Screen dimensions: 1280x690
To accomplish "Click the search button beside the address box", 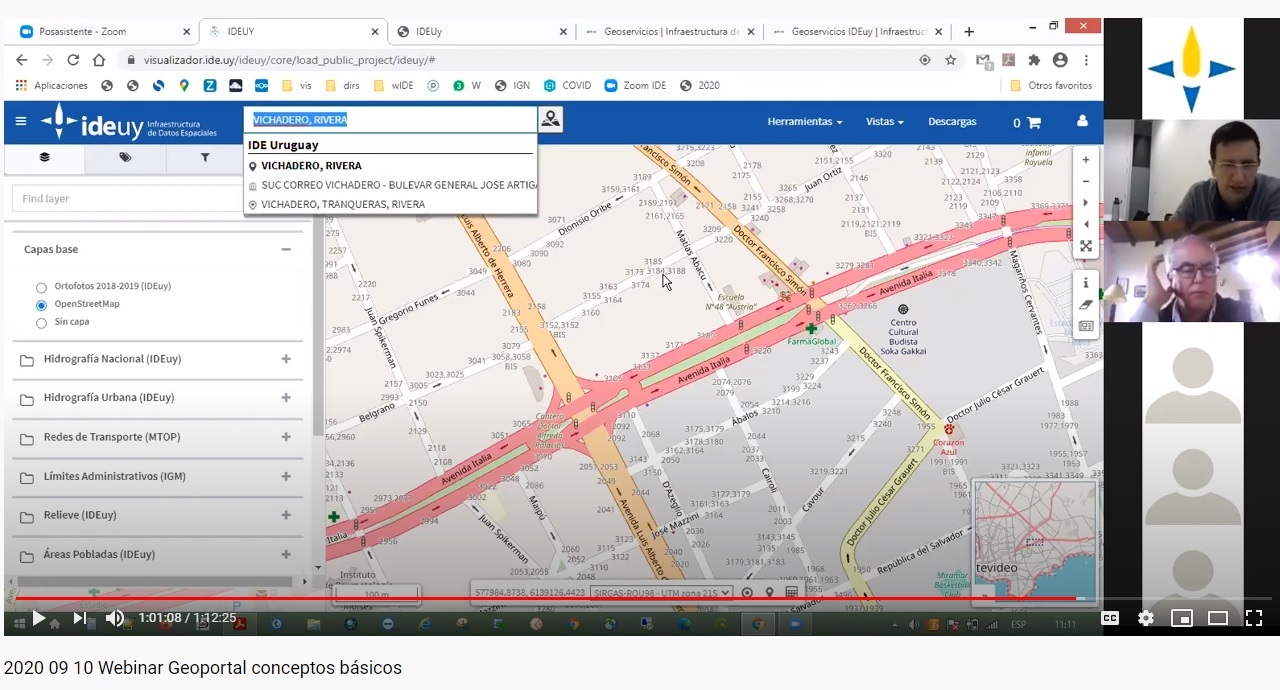I will 550,120.
